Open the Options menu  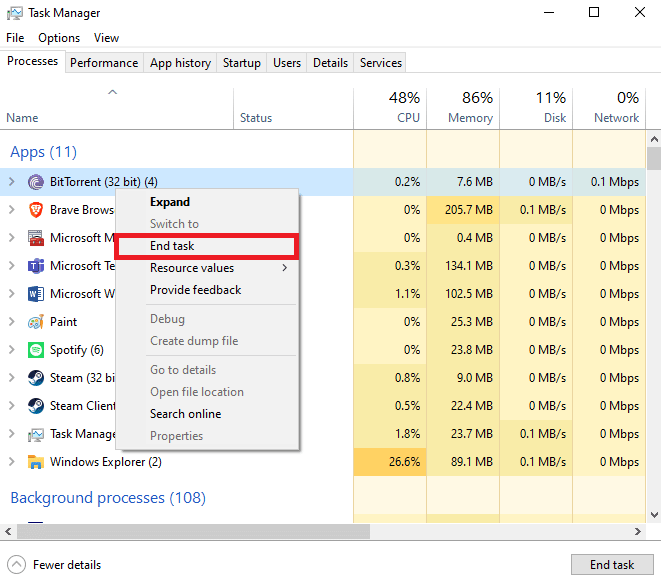(x=59, y=38)
